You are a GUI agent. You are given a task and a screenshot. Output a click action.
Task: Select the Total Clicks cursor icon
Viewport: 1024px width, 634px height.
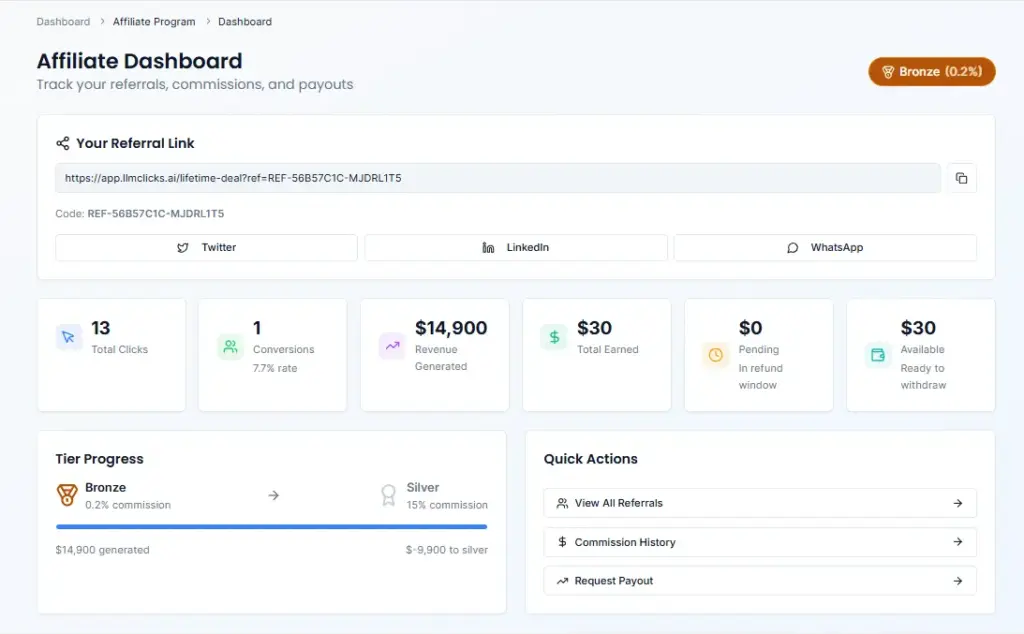(x=68, y=338)
